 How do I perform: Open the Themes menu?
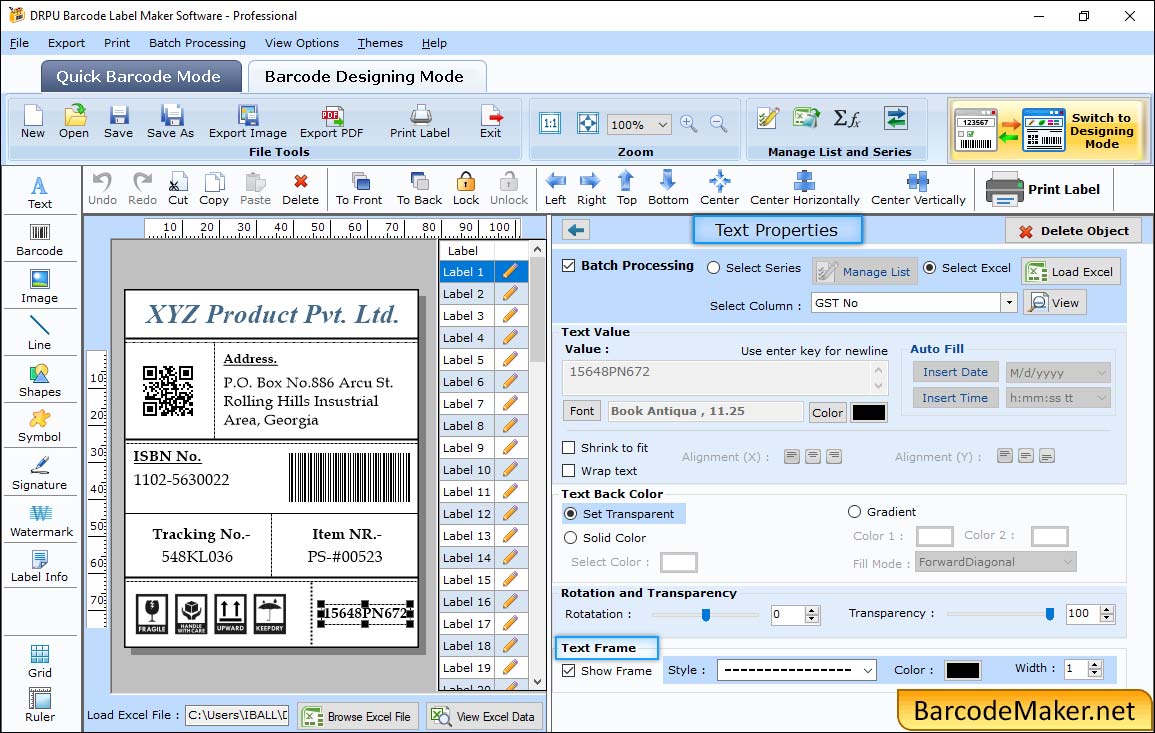tap(380, 43)
